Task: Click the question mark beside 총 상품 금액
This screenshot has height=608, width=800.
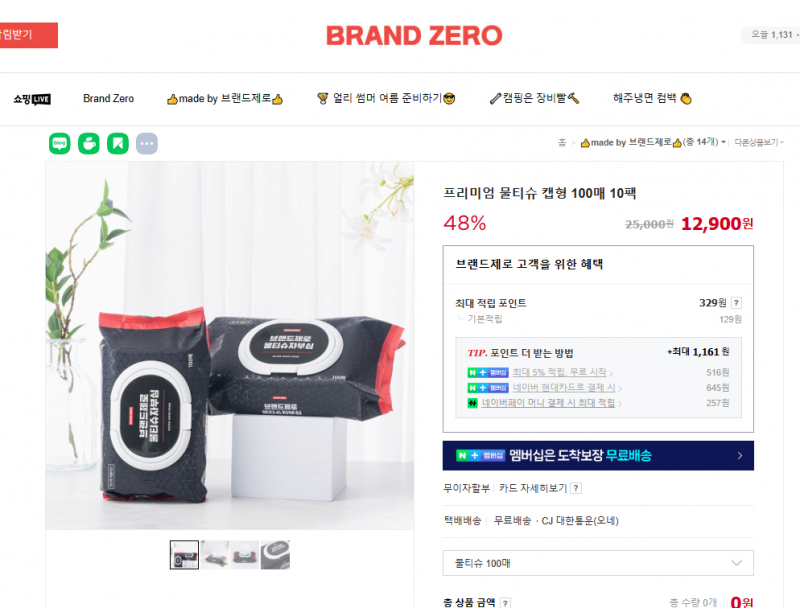Action: (x=505, y=603)
